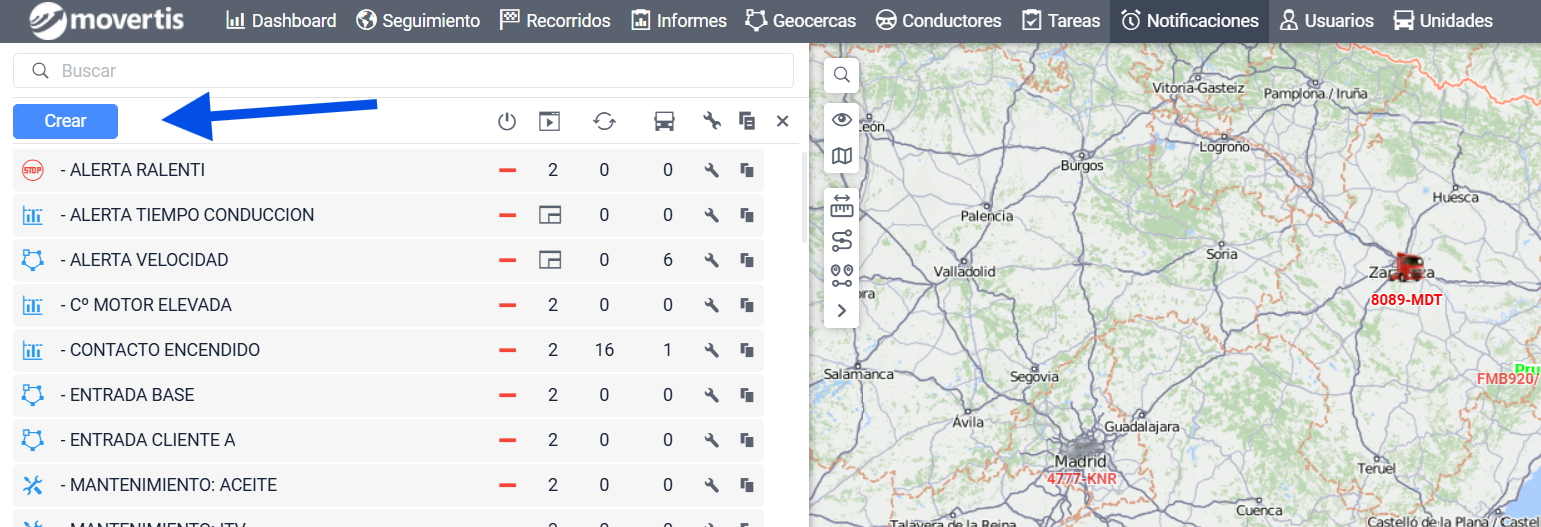Screen dimensions: 1541x527
Task: Copy the ALERTA VELOCIDAD notification
Action: click(746, 260)
